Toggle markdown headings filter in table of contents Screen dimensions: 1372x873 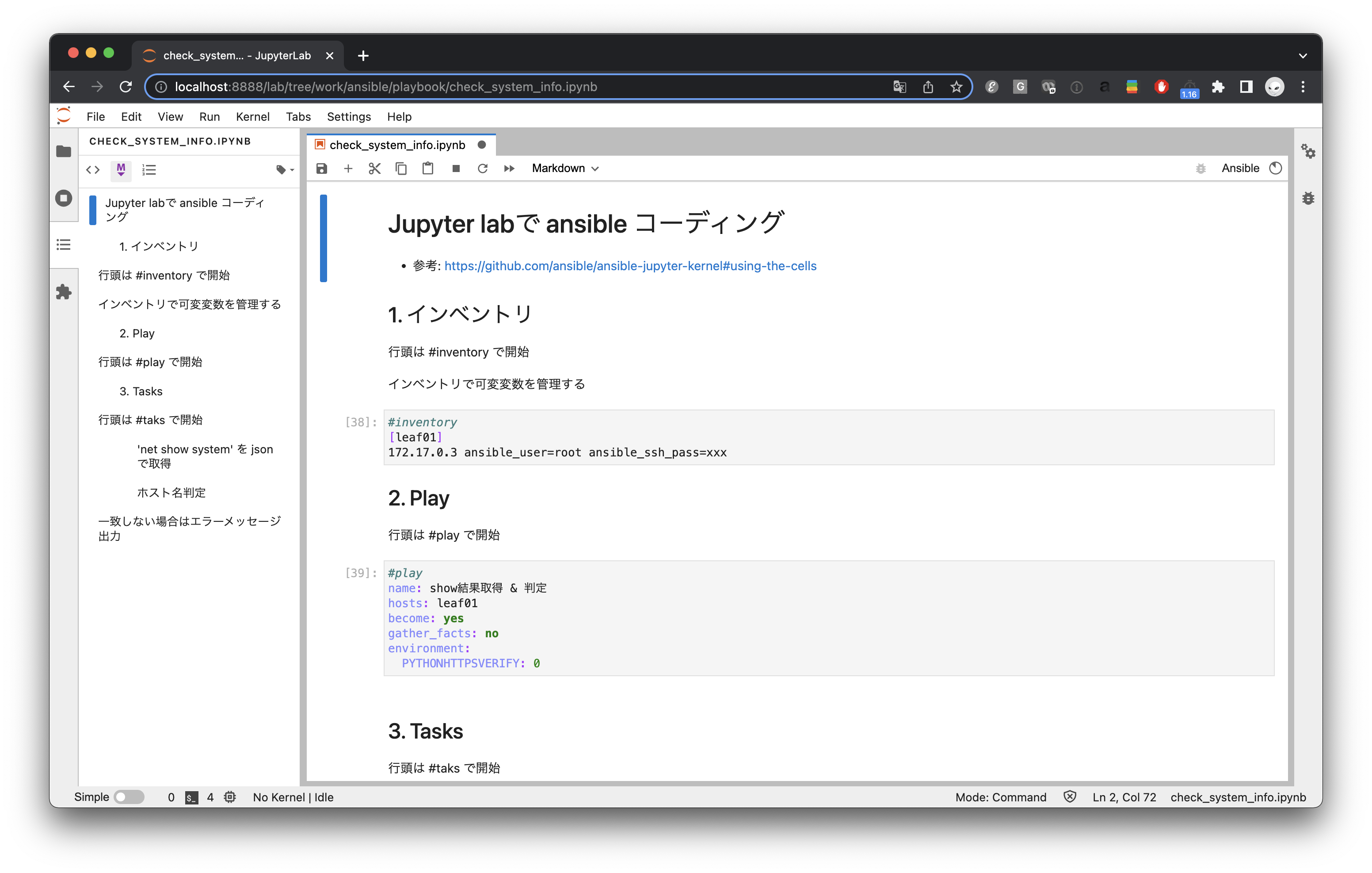click(120, 169)
